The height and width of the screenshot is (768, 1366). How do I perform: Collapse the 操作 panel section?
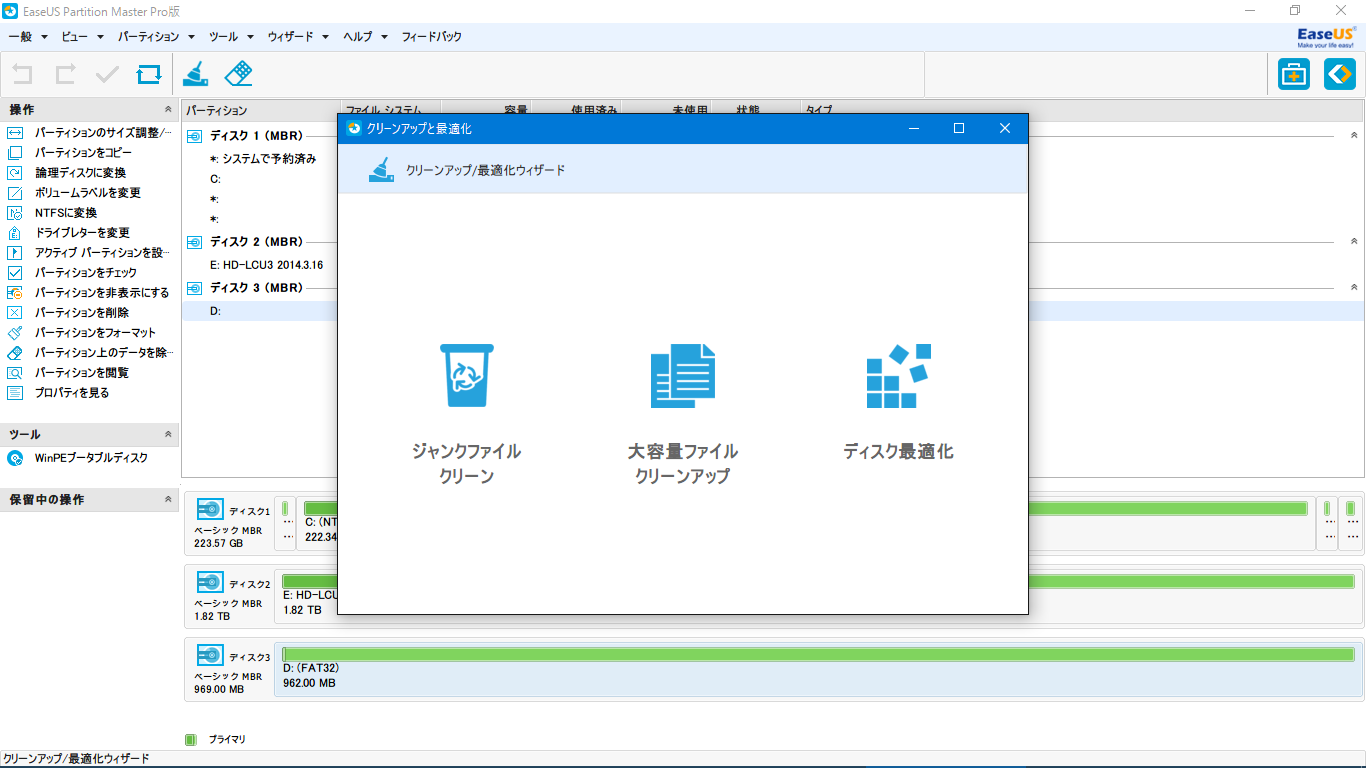[168, 110]
